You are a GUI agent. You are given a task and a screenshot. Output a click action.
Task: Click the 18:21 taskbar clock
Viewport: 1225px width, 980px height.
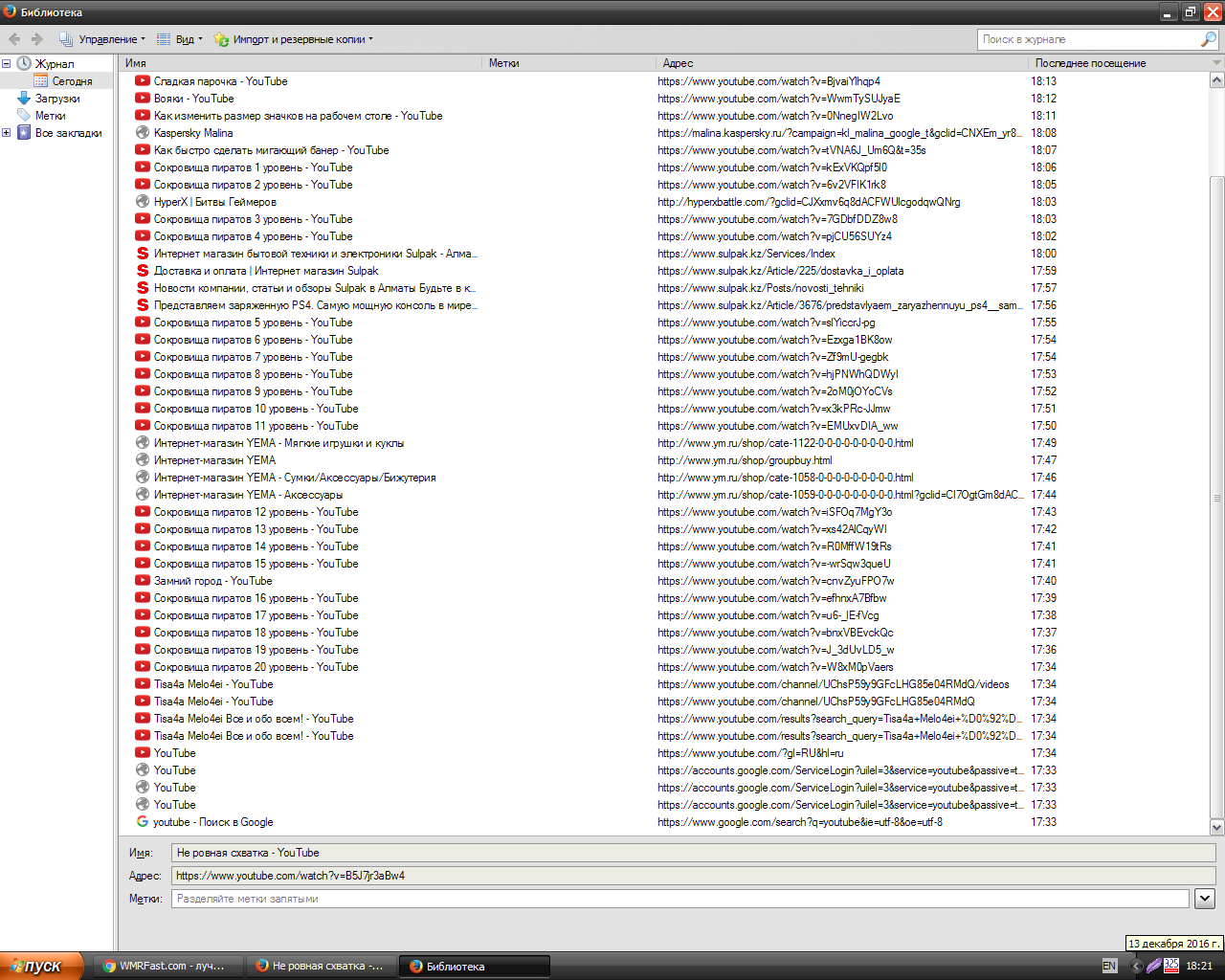[x=1199, y=967]
